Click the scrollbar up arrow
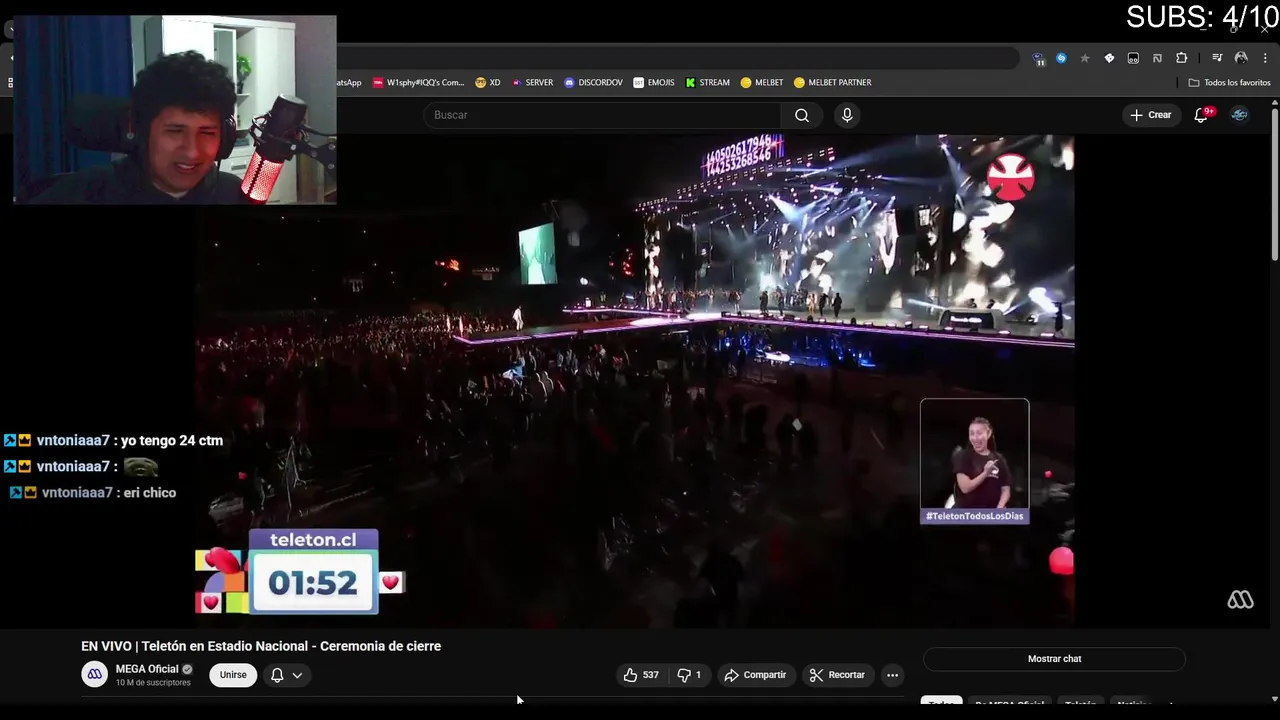Viewport: 1280px width, 720px height. click(x=1273, y=101)
